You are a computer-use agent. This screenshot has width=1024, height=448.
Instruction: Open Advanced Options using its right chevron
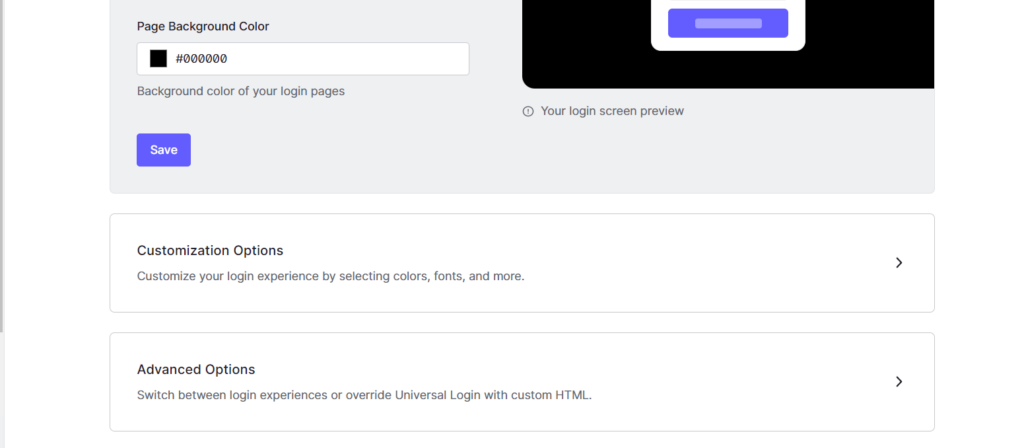click(x=898, y=382)
